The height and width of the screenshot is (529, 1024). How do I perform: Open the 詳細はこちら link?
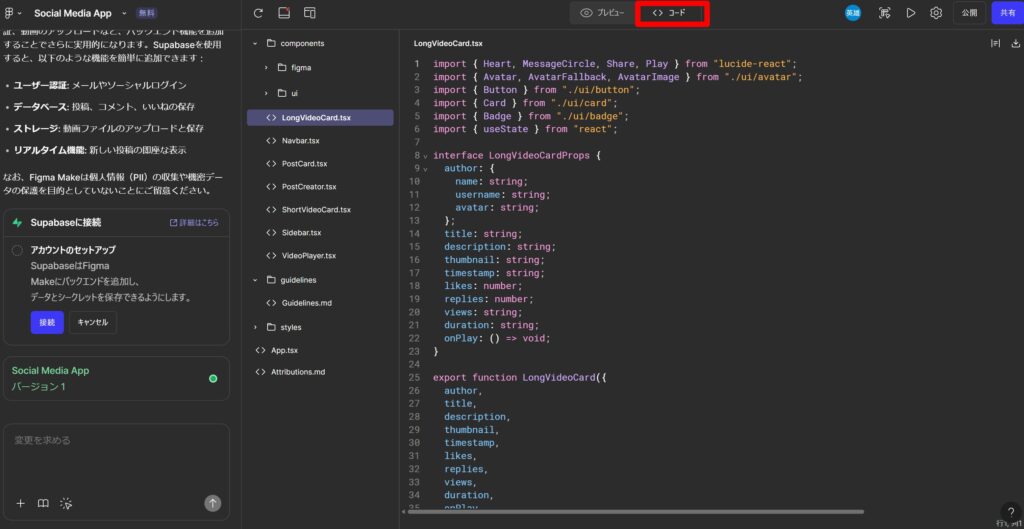193,223
